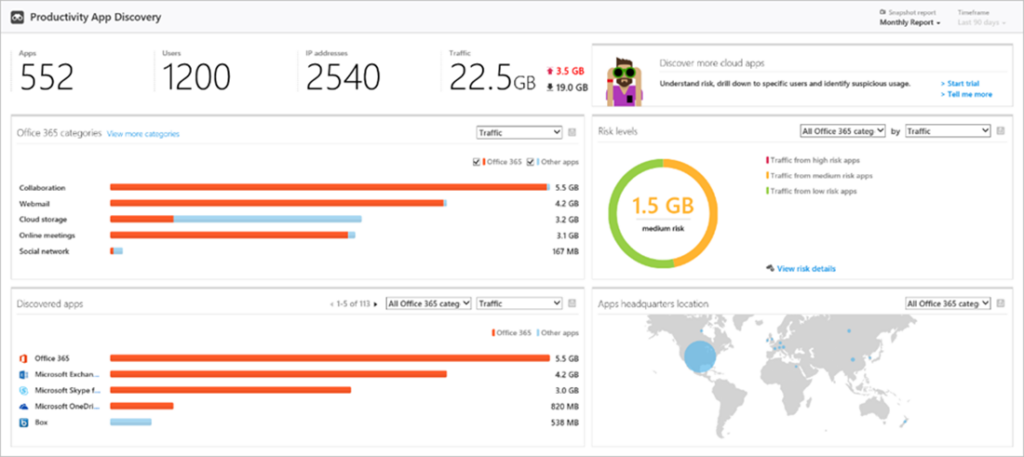Click the Office 365 app icon
The width and height of the screenshot is (1024, 457).
click(22, 357)
